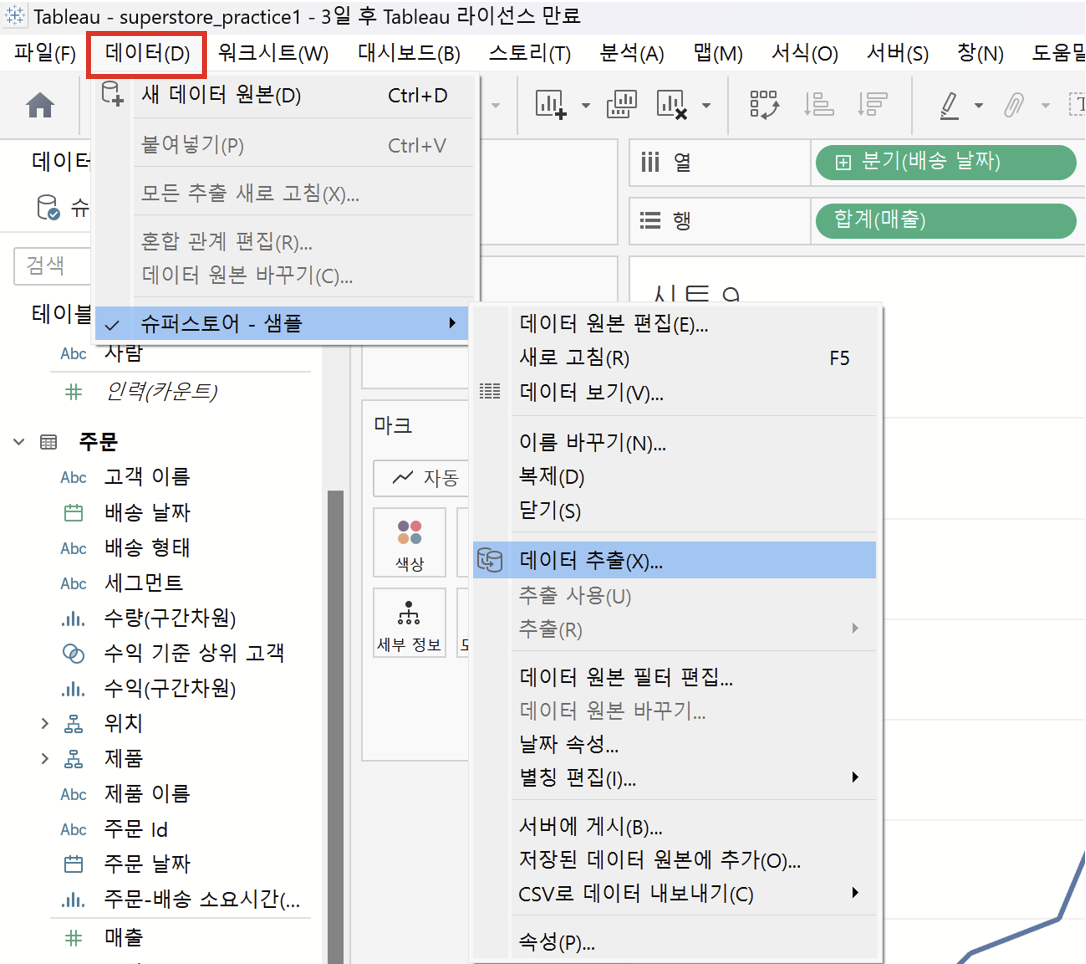The width and height of the screenshot is (1086, 964).
Task: Open the new worksheet dropdown arrow
Action: pos(586,106)
